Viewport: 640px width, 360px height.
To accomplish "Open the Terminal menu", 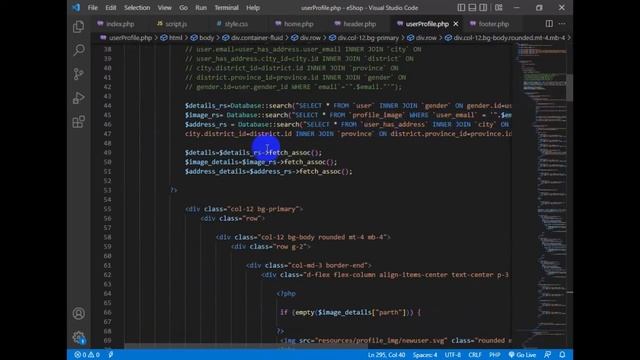I will (x=227, y=8).
